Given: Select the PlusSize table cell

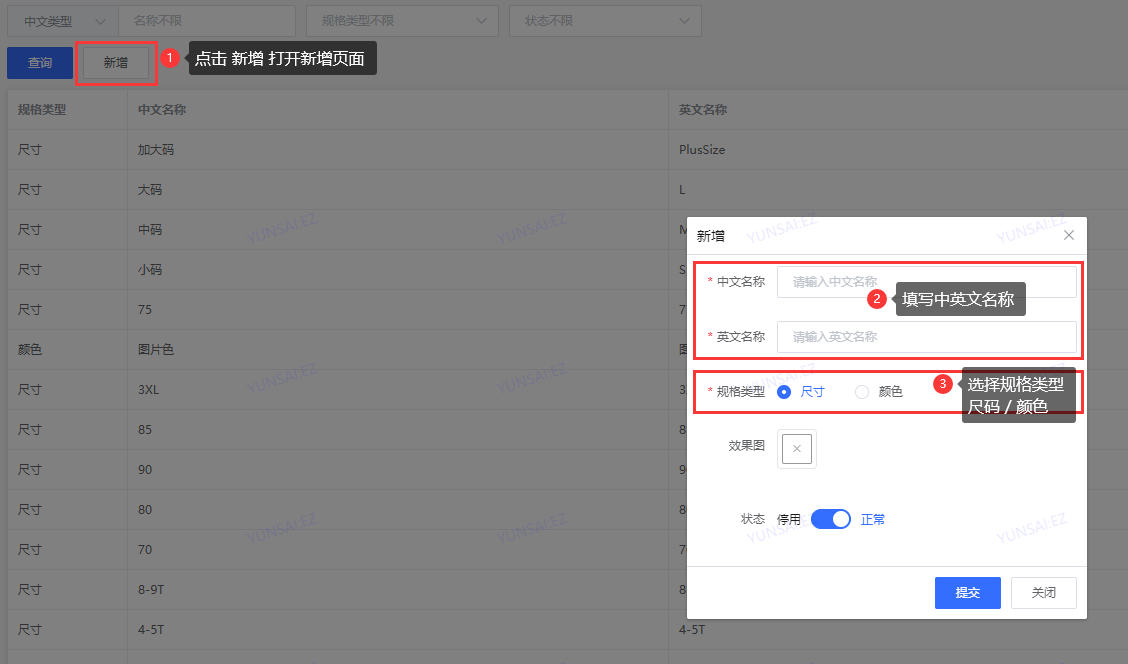Looking at the screenshot, I should tap(898, 150).
